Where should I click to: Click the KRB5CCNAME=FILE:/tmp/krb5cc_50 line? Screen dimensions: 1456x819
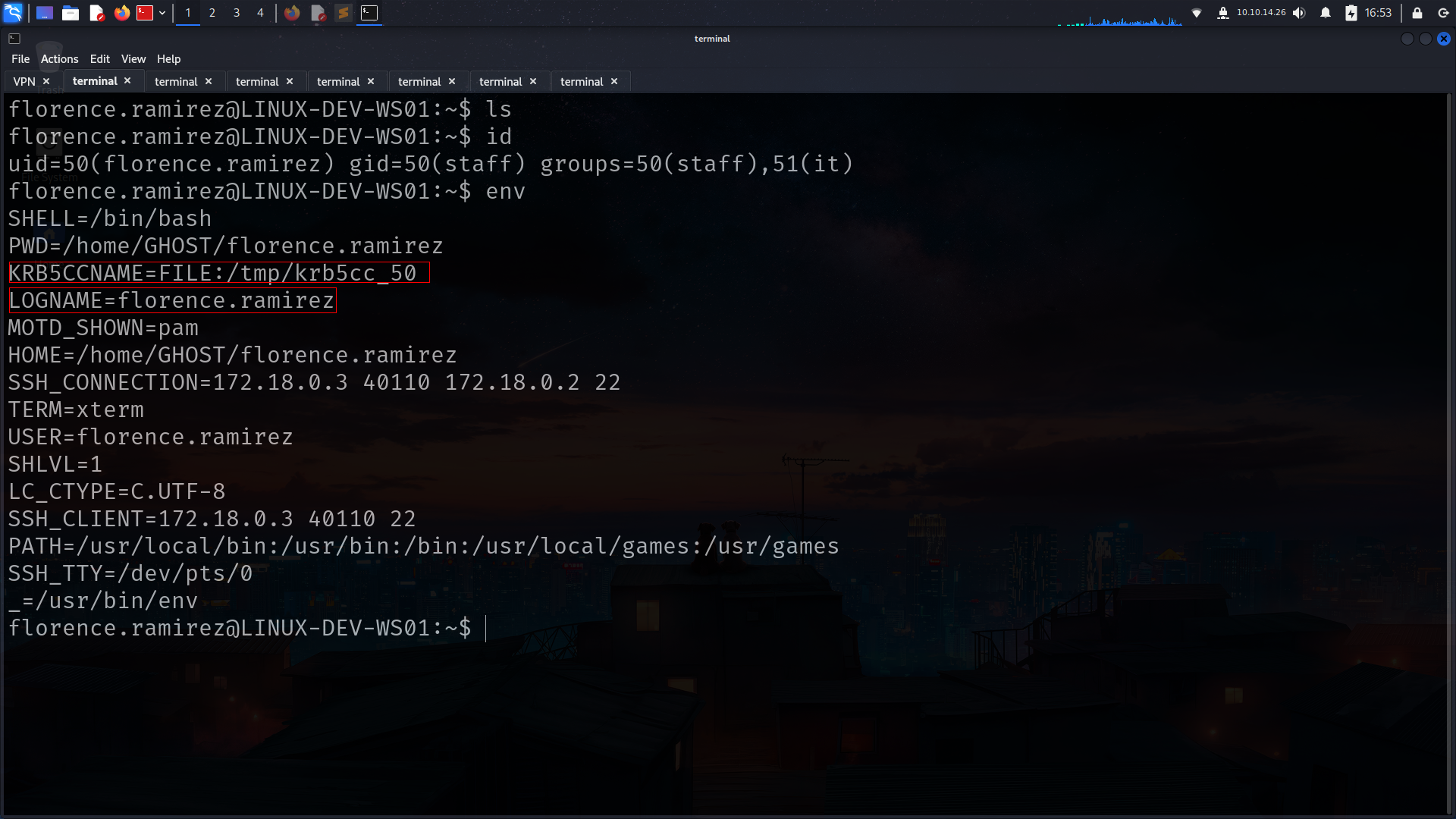coord(212,273)
